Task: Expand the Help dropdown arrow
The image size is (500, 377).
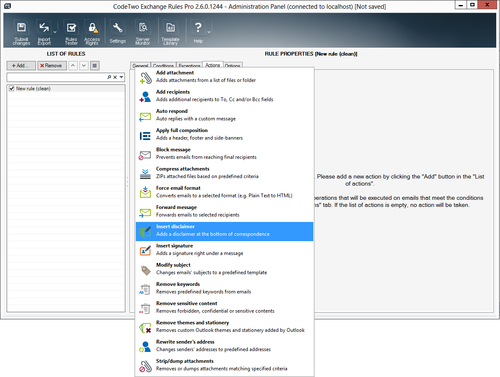Action: [x=209, y=33]
